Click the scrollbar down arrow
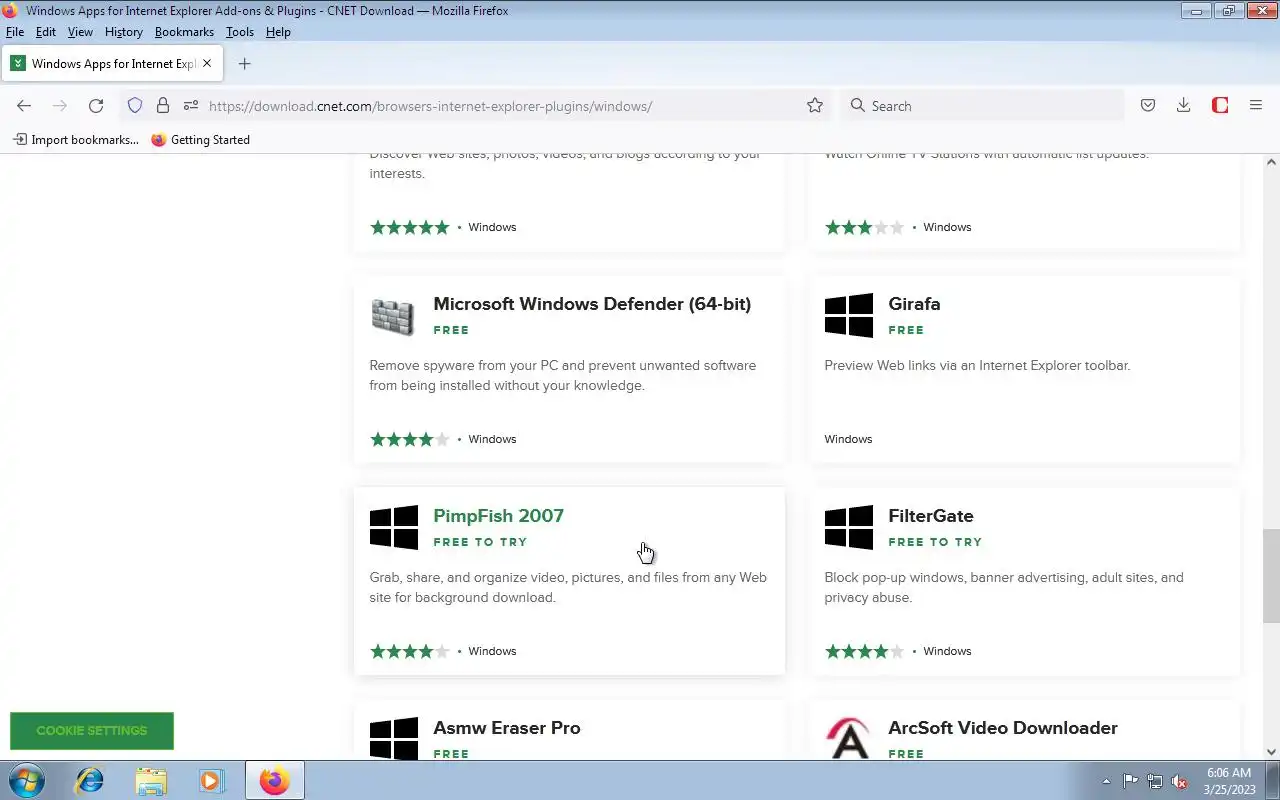The width and height of the screenshot is (1280, 800). (1271, 752)
